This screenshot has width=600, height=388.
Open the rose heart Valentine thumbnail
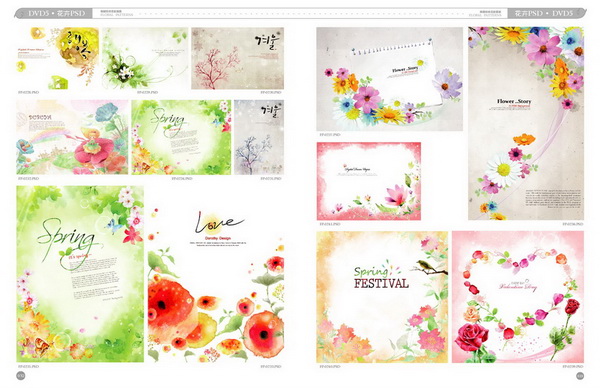[x=518, y=297]
